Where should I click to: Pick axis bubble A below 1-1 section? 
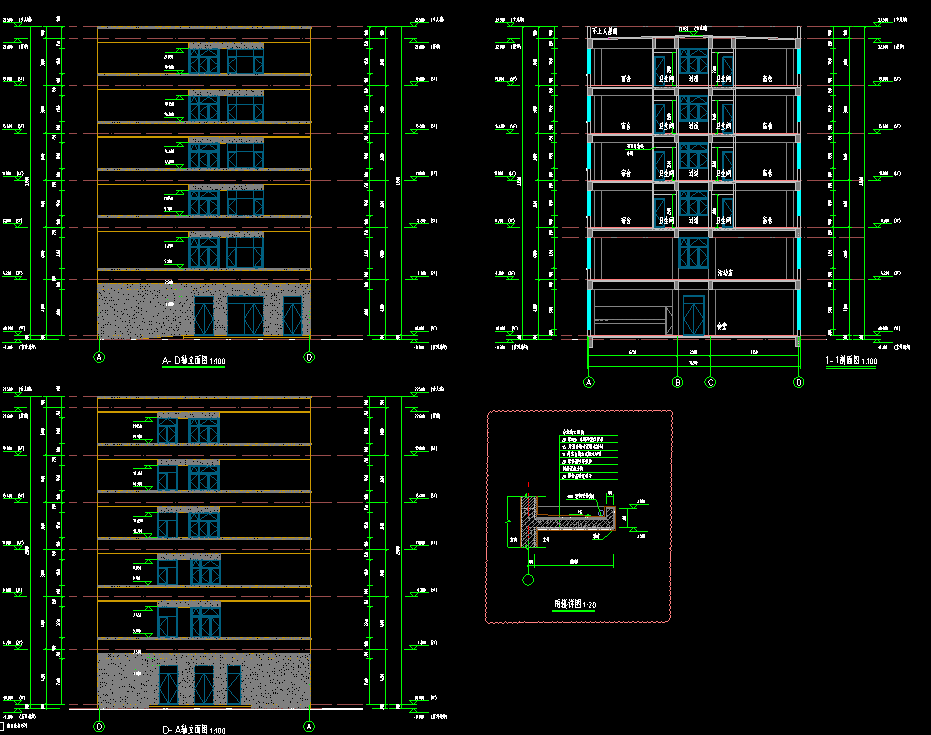click(589, 382)
